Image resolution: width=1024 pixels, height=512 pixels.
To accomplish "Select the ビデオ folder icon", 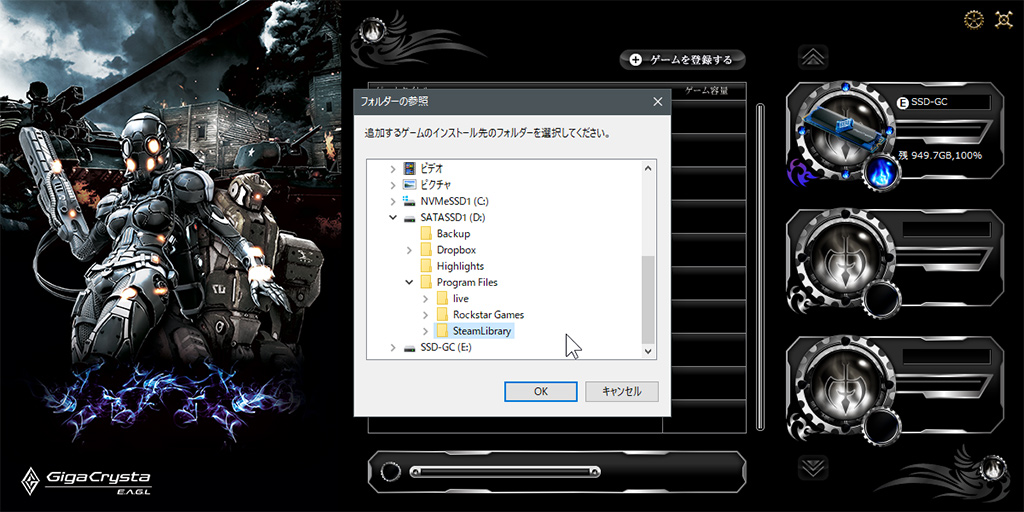I will pos(409,168).
